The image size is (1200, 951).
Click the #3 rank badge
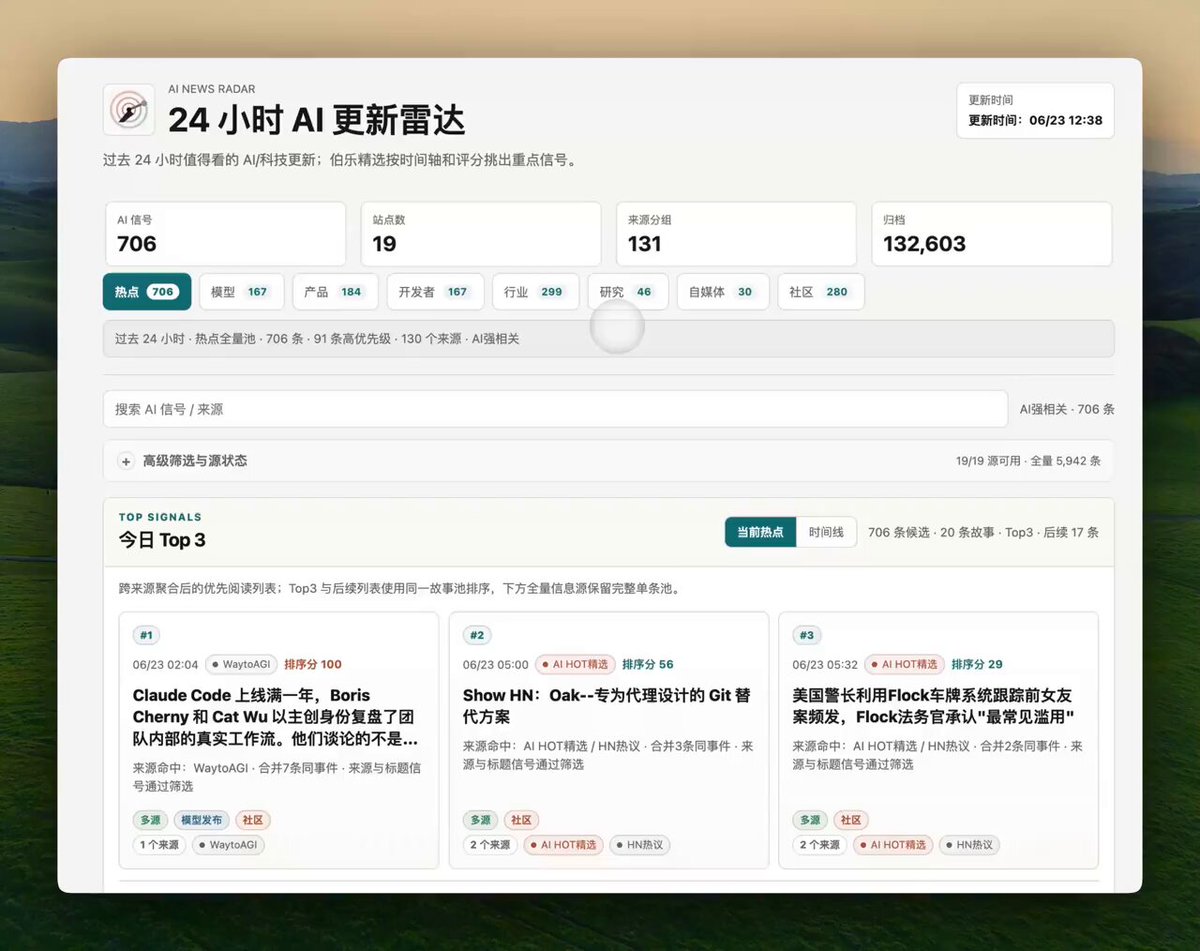click(x=807, y=635)
